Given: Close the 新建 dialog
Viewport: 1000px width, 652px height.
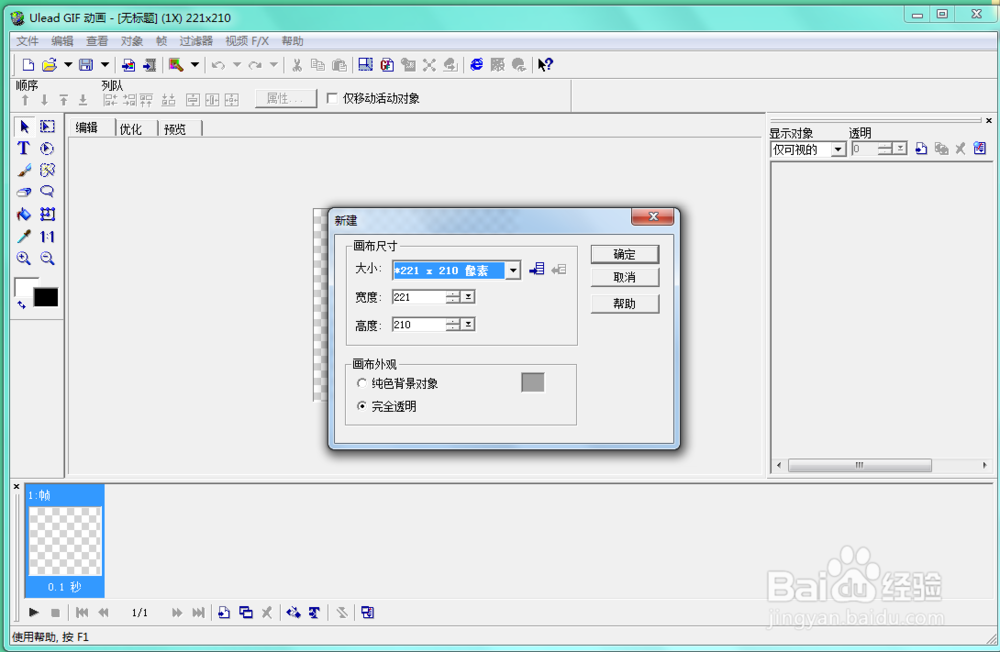Looking at the screenshot, I should tap(652, 217).
